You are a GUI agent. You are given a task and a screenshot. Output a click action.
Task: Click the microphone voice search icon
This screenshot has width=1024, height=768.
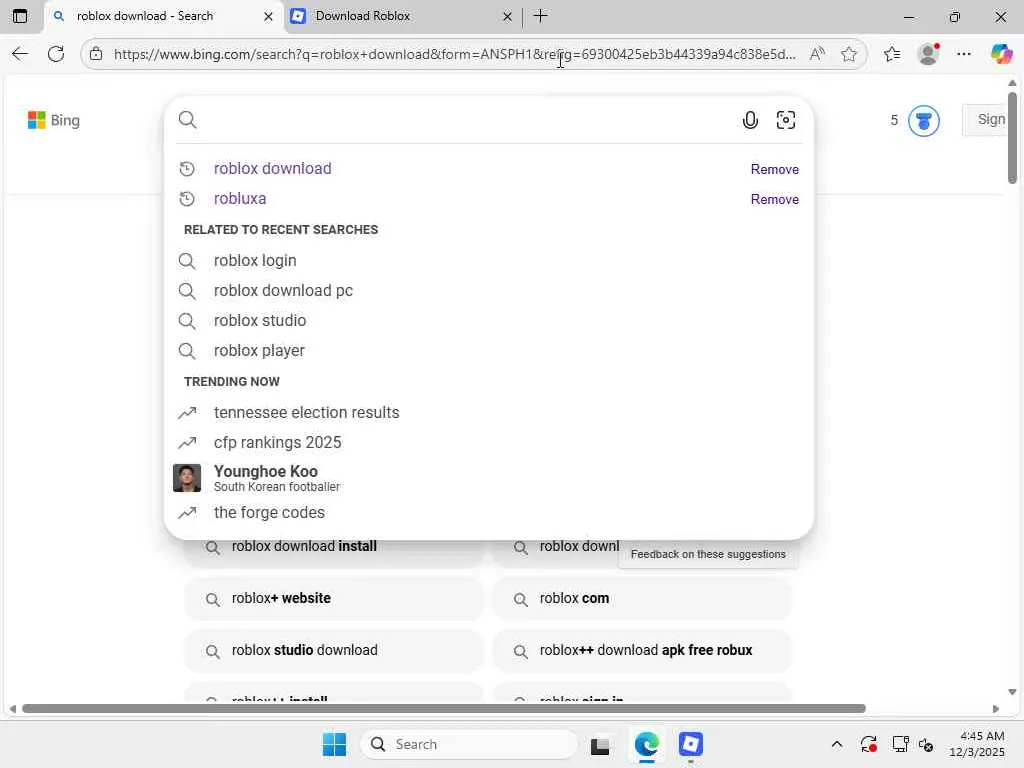(x=750, y=121)
